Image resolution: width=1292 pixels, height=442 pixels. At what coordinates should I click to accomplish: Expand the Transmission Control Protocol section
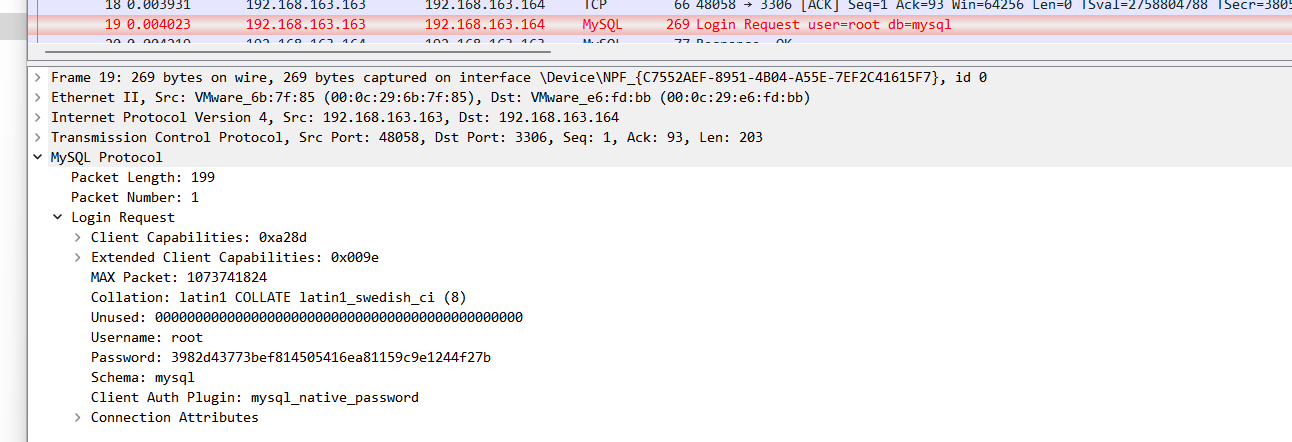[38, 138]
